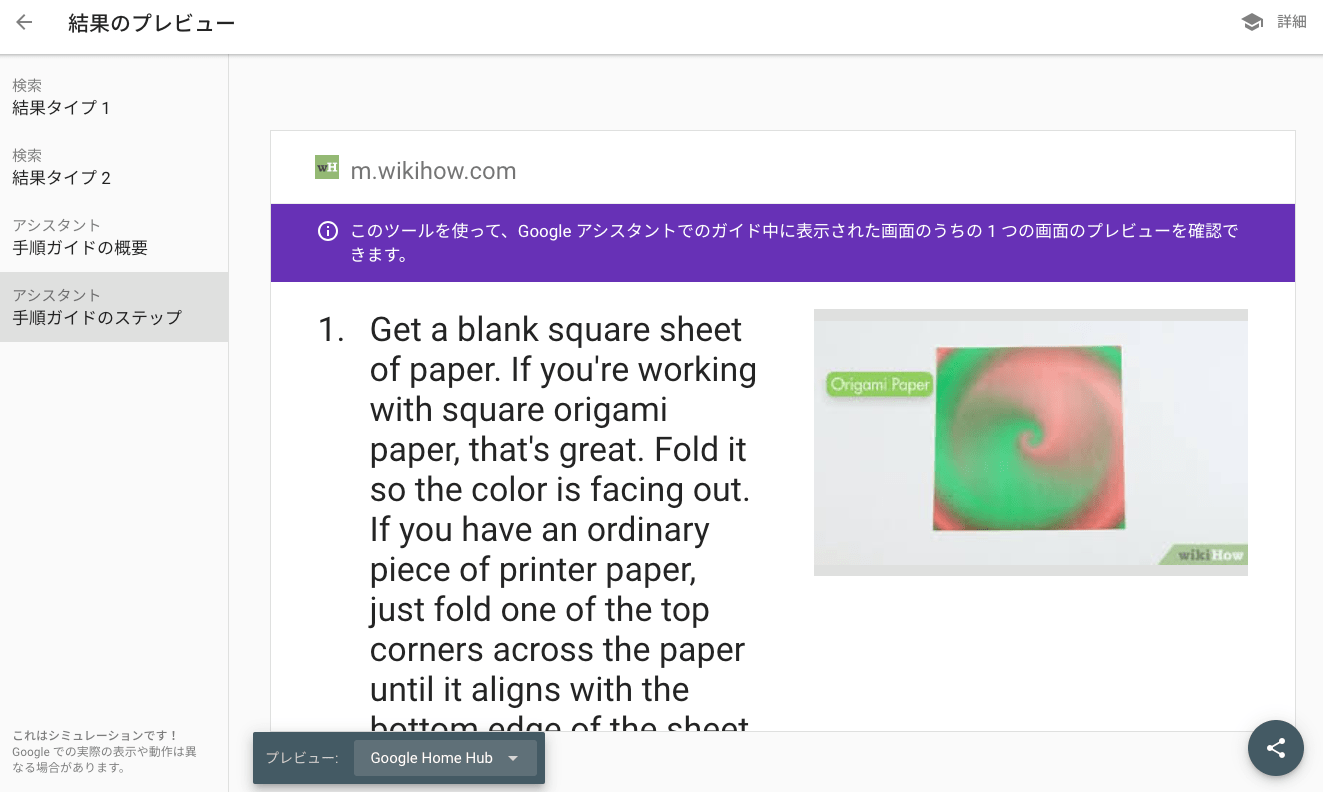Click the プレビュー label in bottom bar
Viewport: 1323px width, 792px height.
302,758
